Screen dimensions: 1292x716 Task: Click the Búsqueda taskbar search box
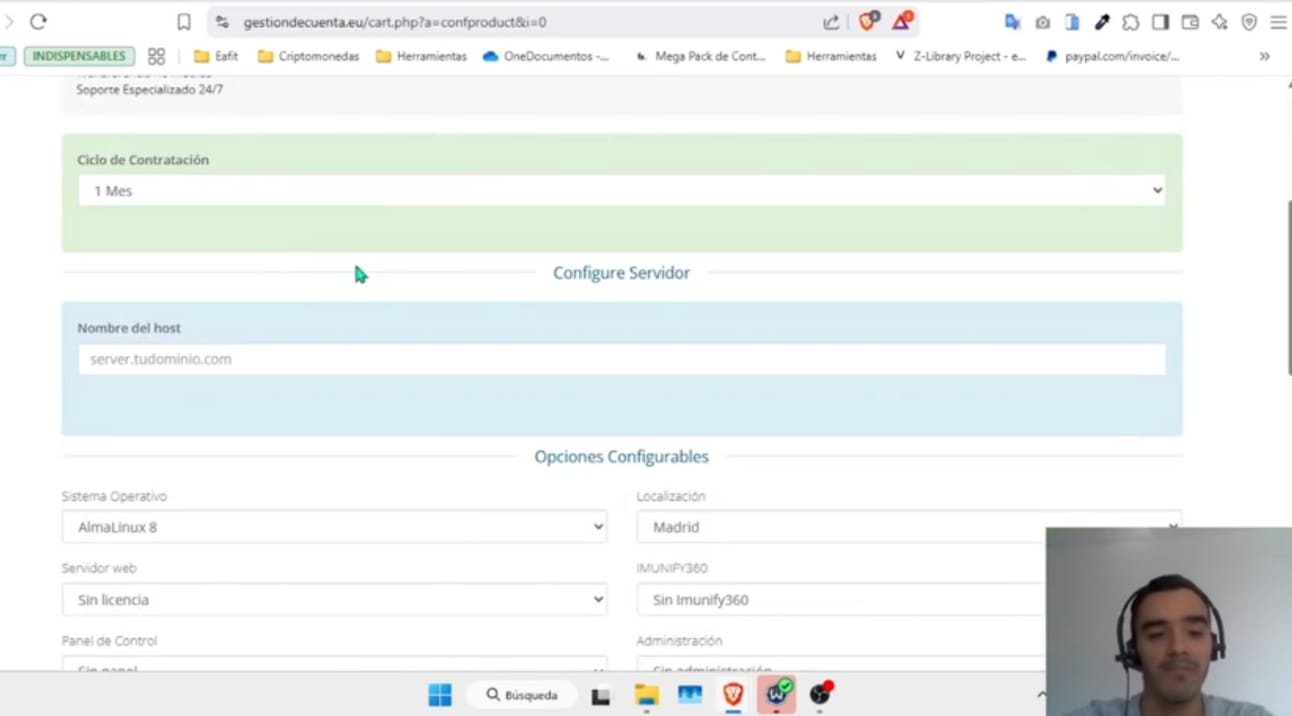[522, 694]
